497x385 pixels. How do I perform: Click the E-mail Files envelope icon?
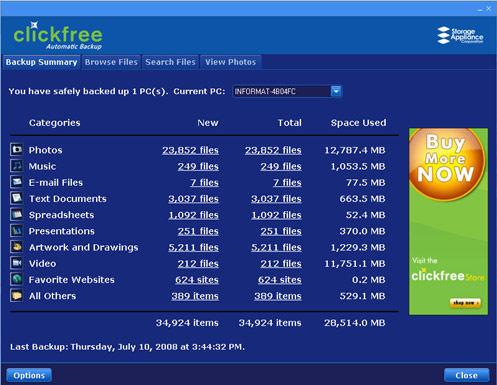point(17,182)
